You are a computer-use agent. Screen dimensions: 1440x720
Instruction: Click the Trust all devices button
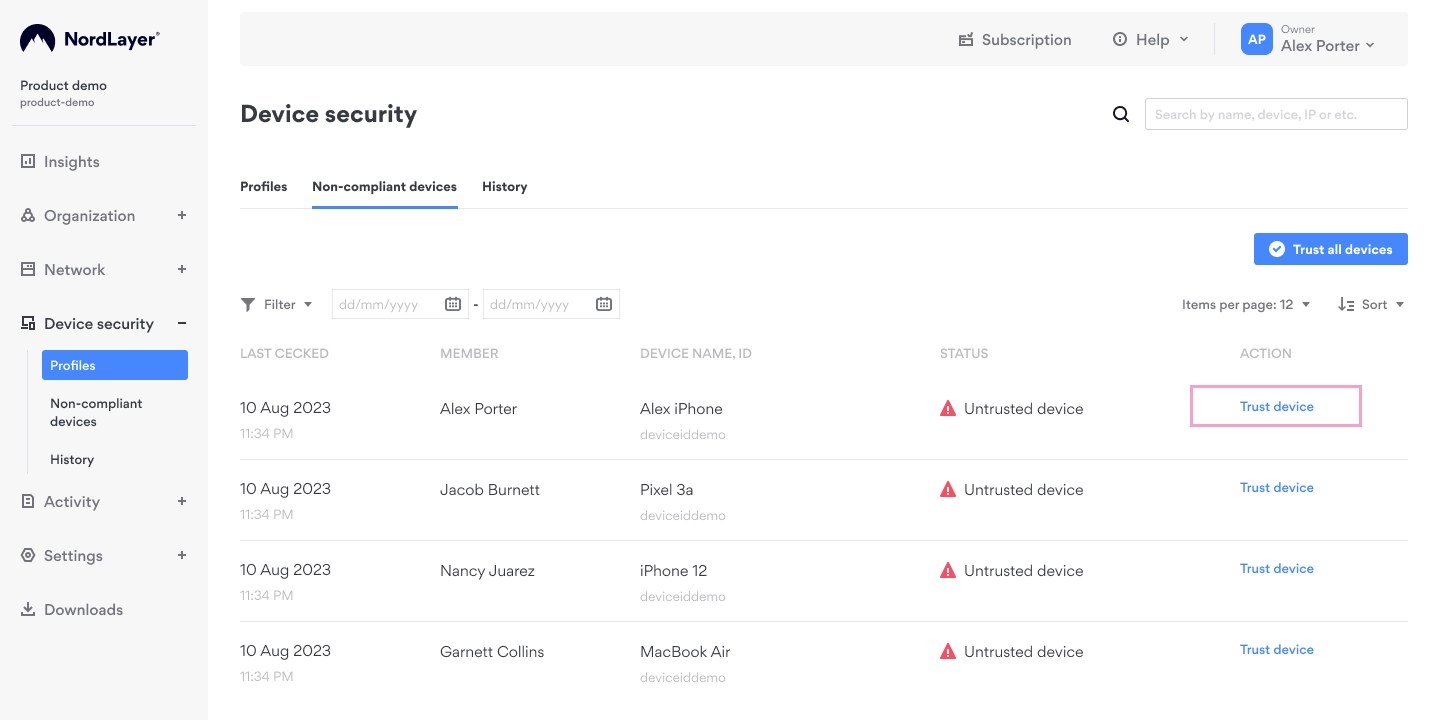click(x=1330, y=249)
